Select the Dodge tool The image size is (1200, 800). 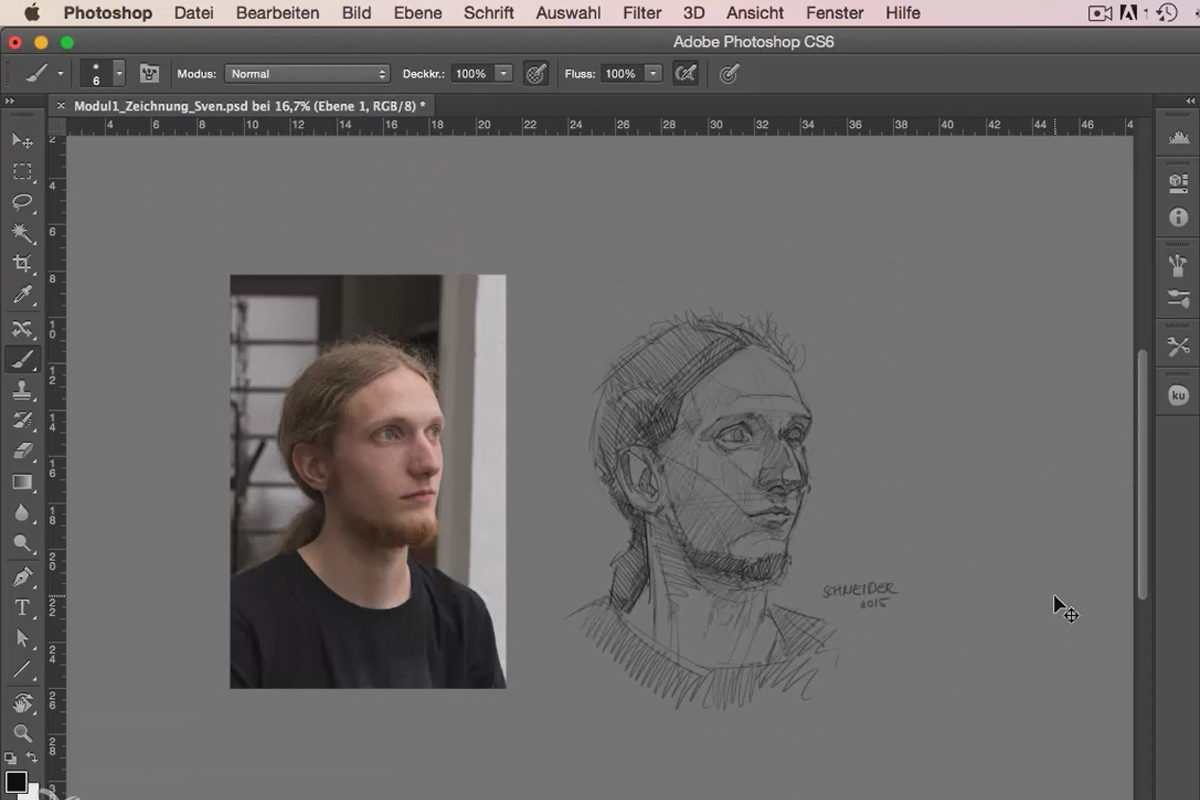click(x=22, y=544)
